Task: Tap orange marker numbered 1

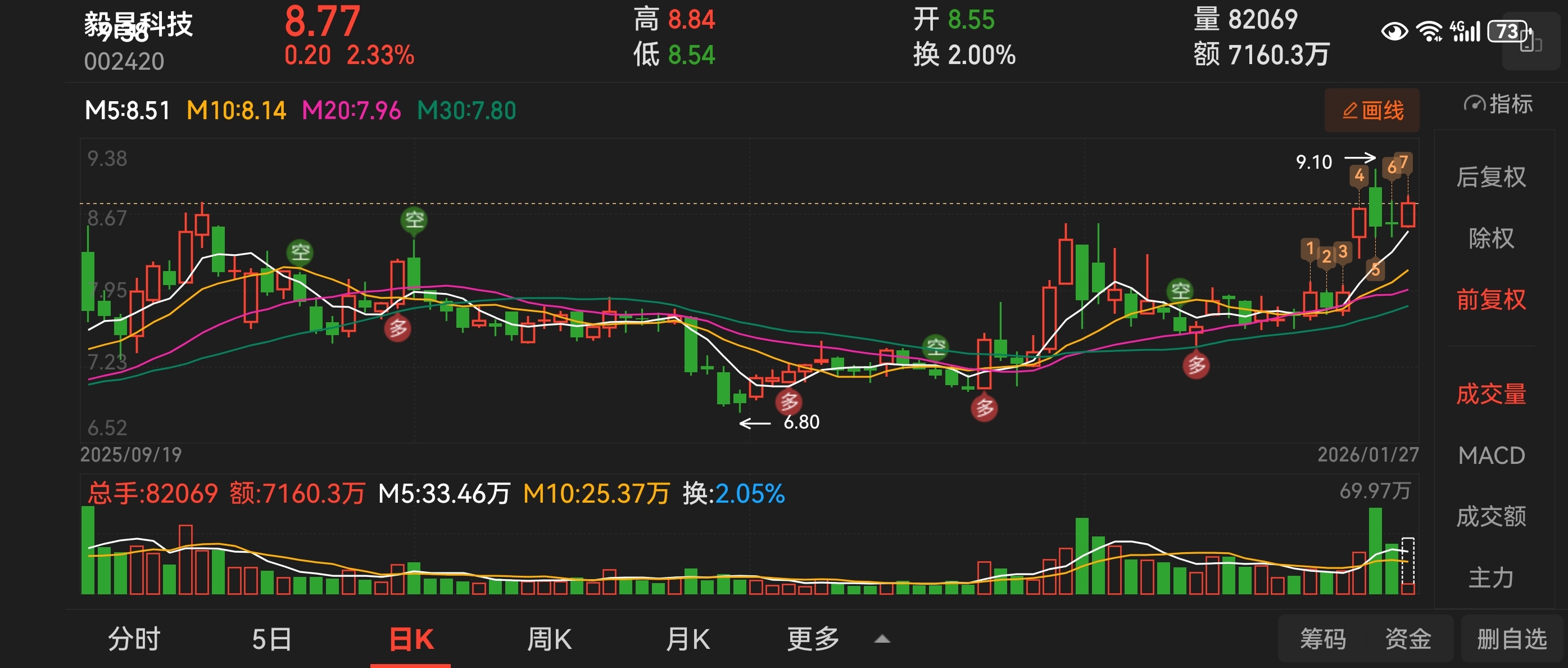Action: 1310,249
